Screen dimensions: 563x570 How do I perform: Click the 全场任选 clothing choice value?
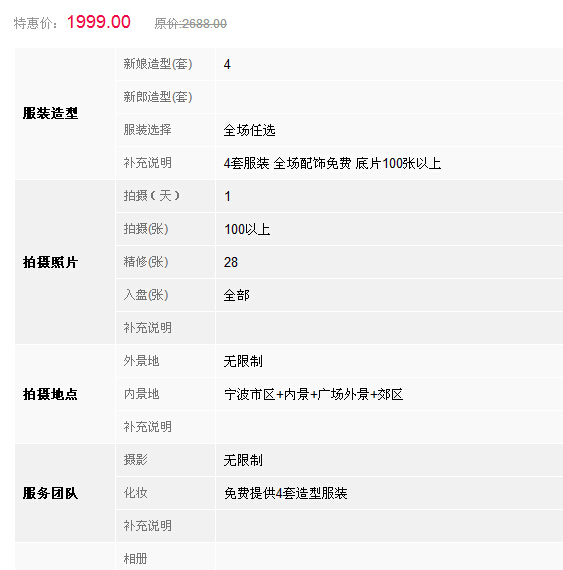click(249, 130)
